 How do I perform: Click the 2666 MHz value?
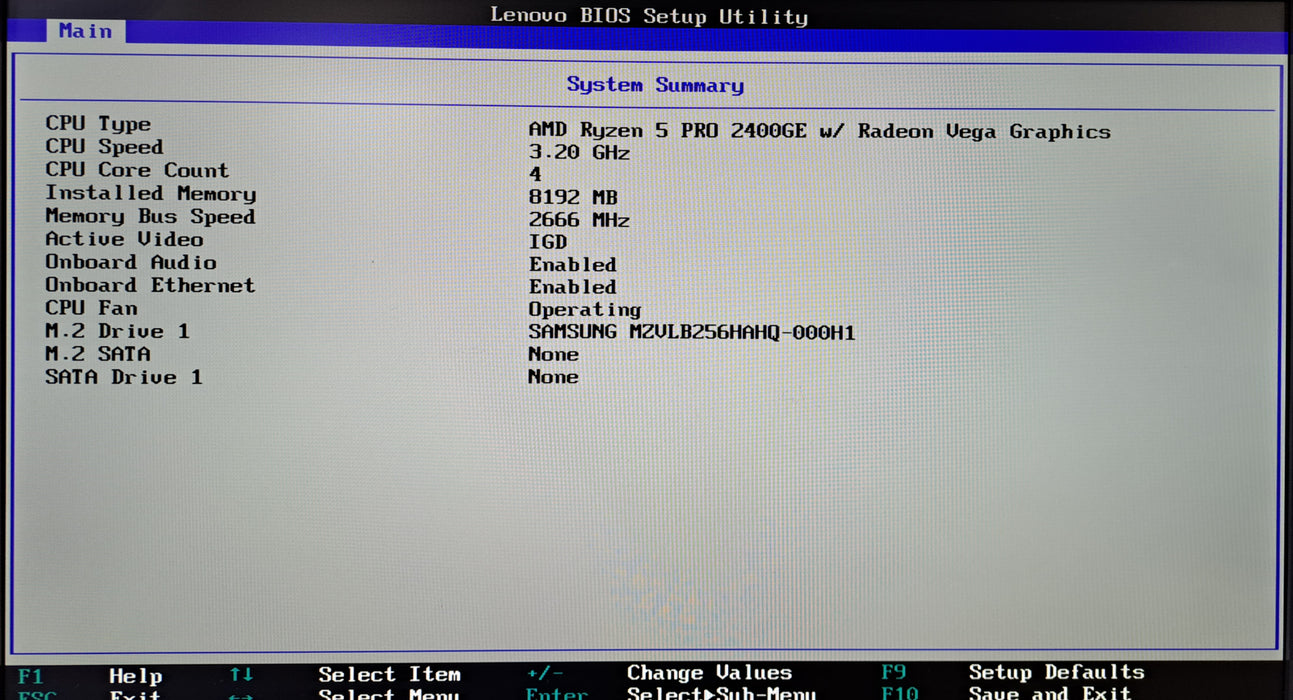[579, 220]
